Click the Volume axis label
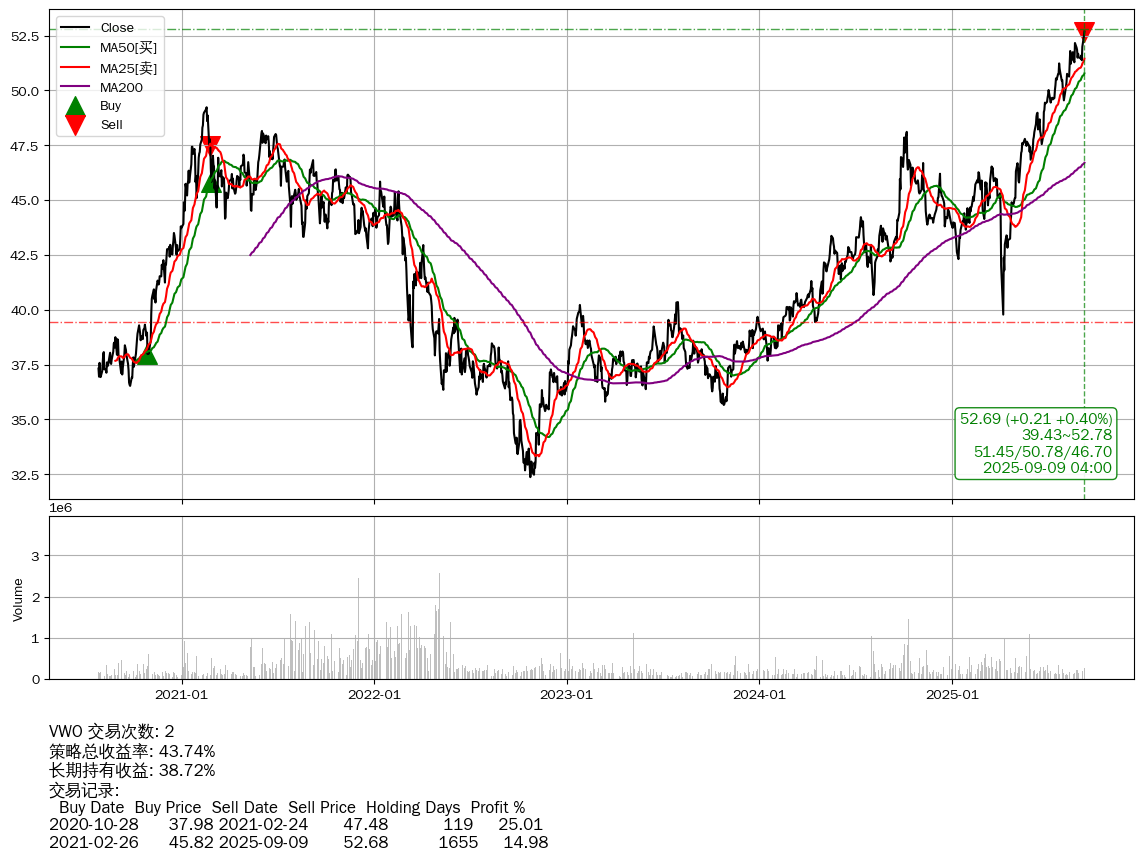Viewport: 1143px width, 860px height. point(18,598)
